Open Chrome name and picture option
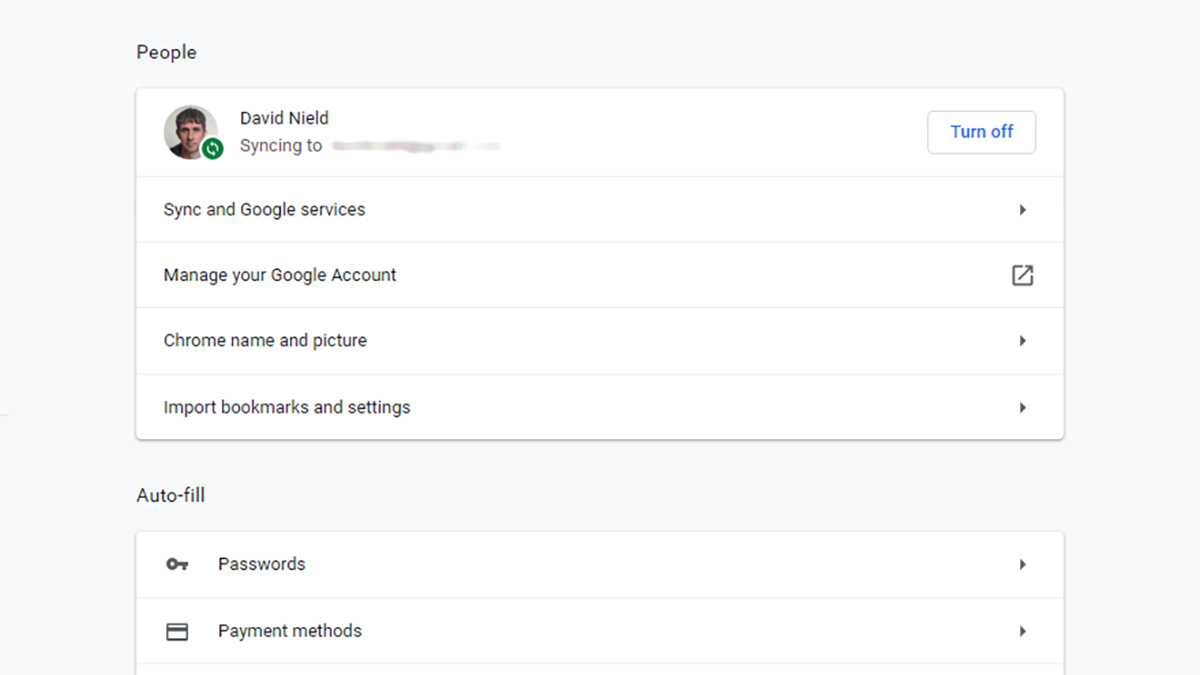Viewport: 1200px width, 675px height. [600, 341]
